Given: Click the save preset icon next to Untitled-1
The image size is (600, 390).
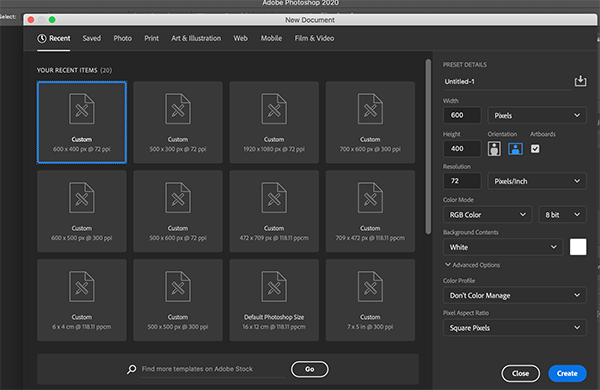Looking at the screenshot, I should [x=580, y=81].
